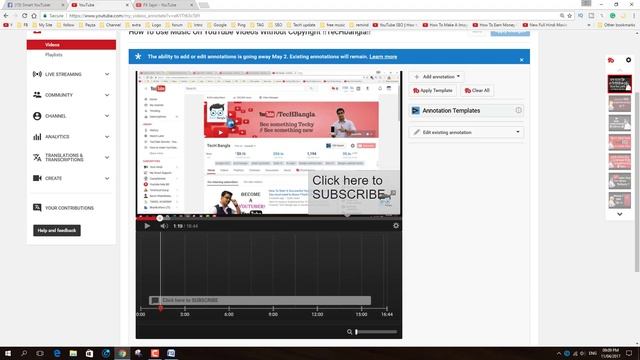This screenshot has width=640, height=360.
Task: Reload the browser page
Action: pos(24,16)
